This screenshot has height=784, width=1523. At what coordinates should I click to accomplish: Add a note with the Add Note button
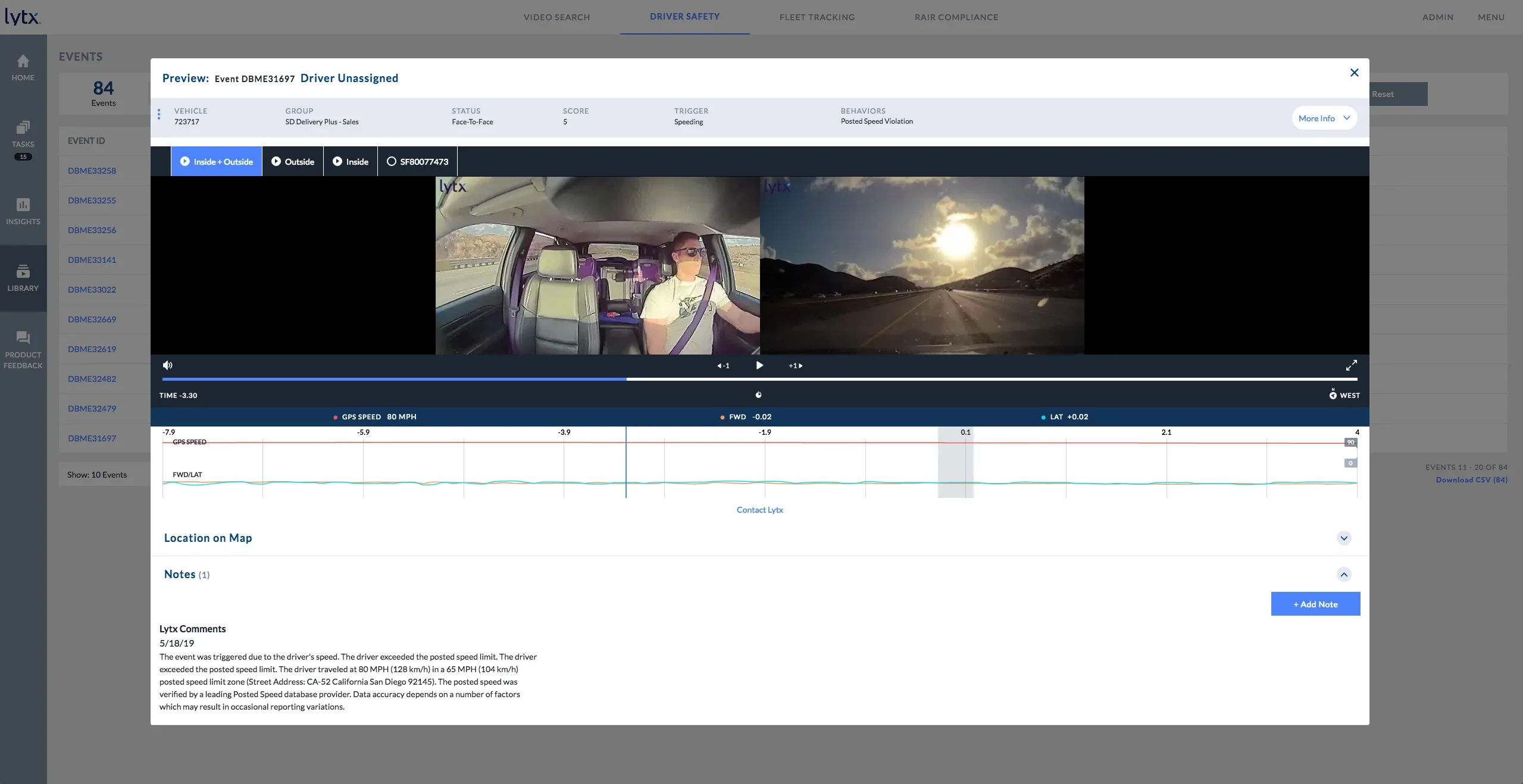[x=1315, y=604]
